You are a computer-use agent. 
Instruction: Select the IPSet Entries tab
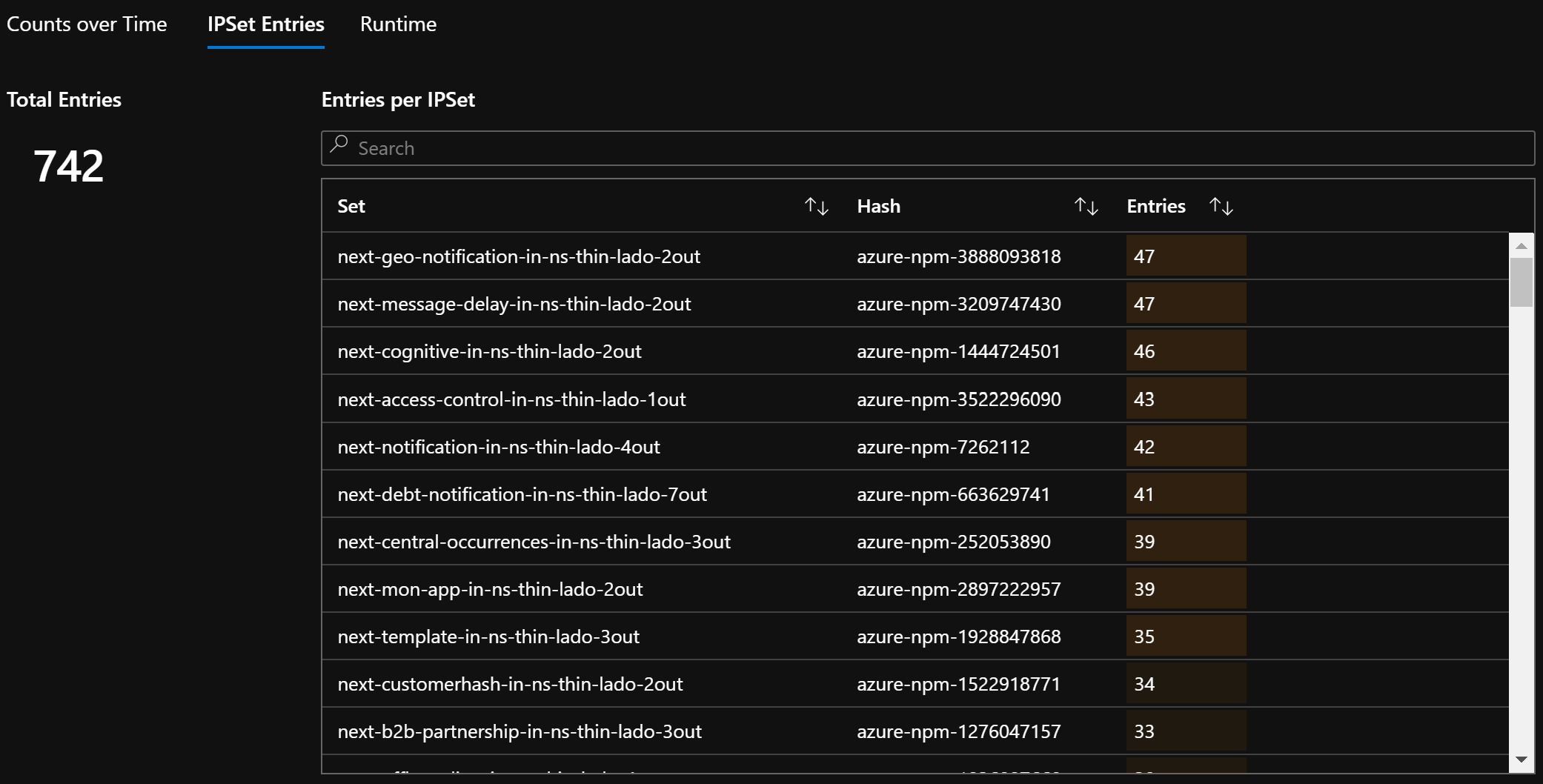[x=265, y=24]
